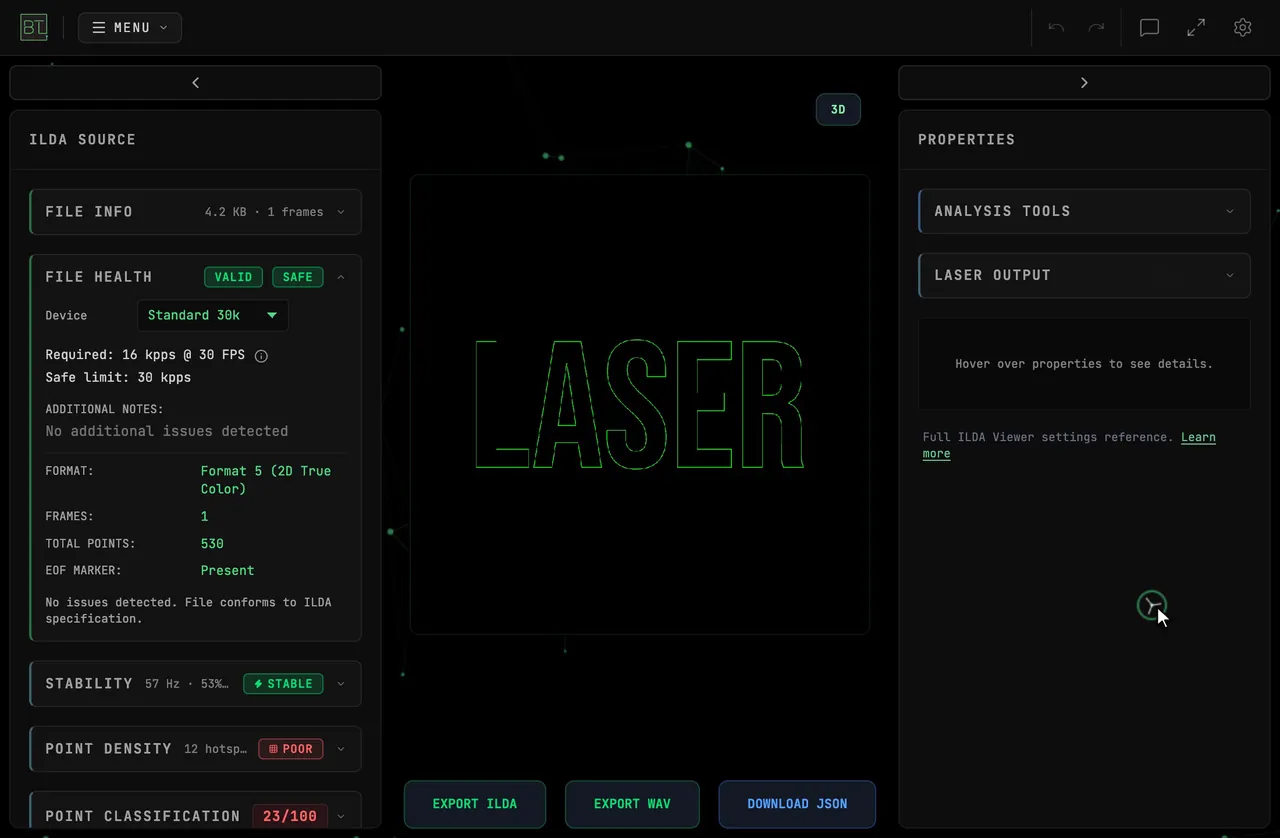This screenshot has width=1280, height=838.
Task: Click the EXPORT WAV button
Action: pyautogui.click(x=632, y=804)
